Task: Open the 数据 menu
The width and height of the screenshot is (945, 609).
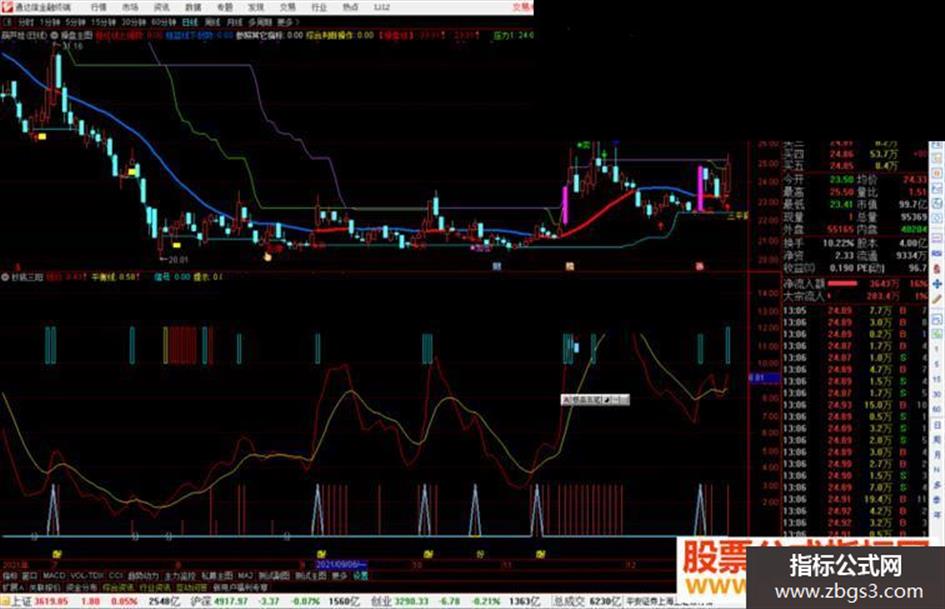Action: 193,7
